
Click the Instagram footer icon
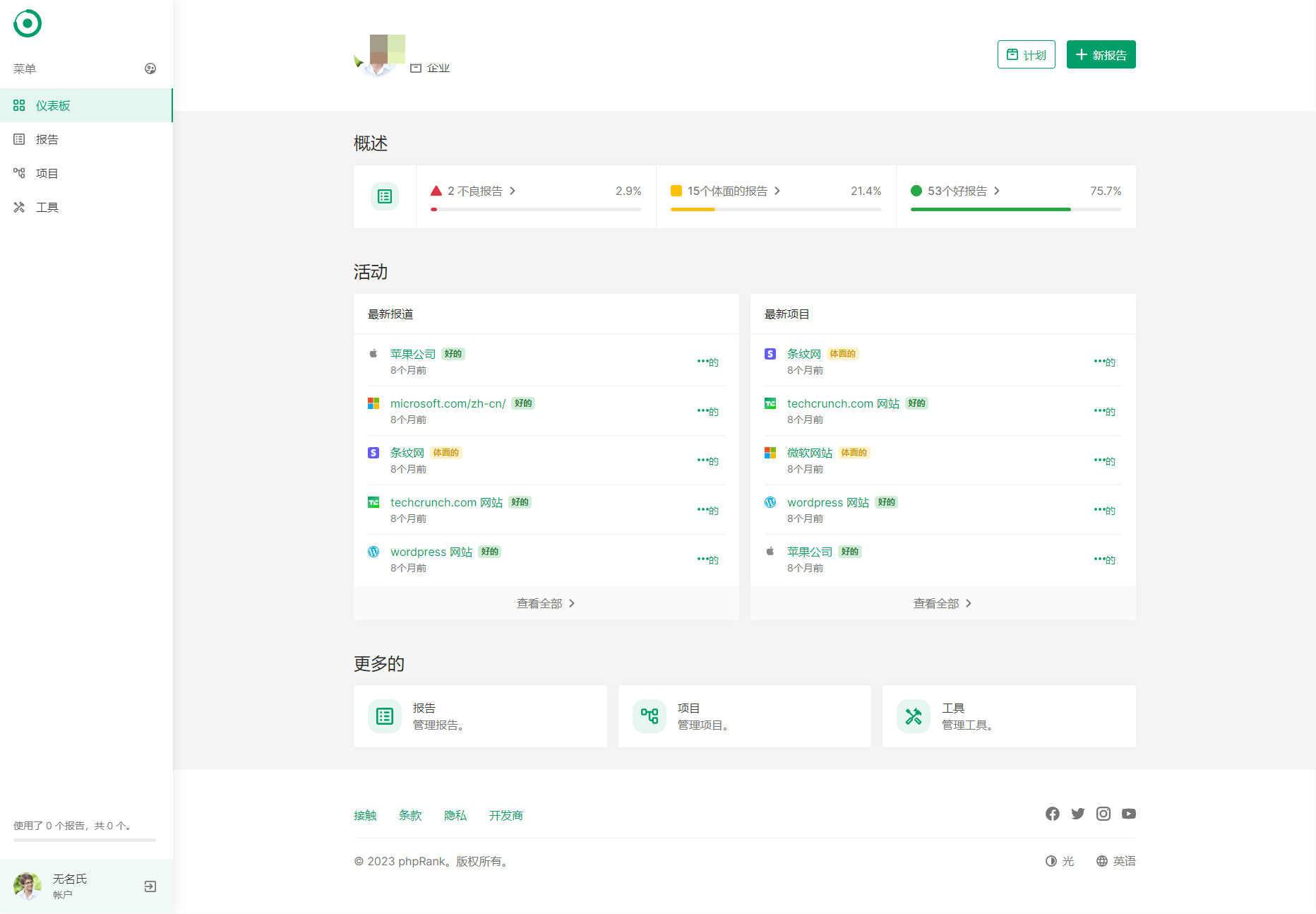coord(1103,814)
